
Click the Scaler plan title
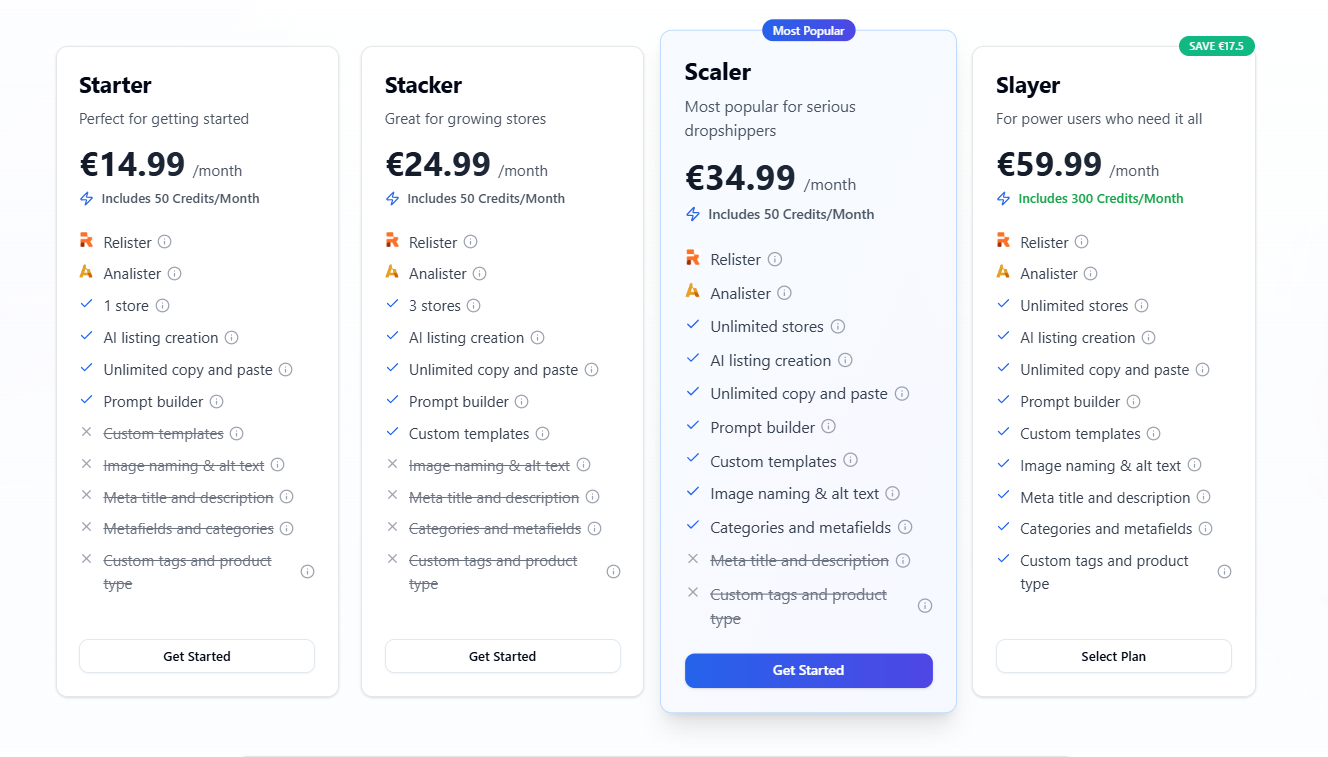coord(718,72)
